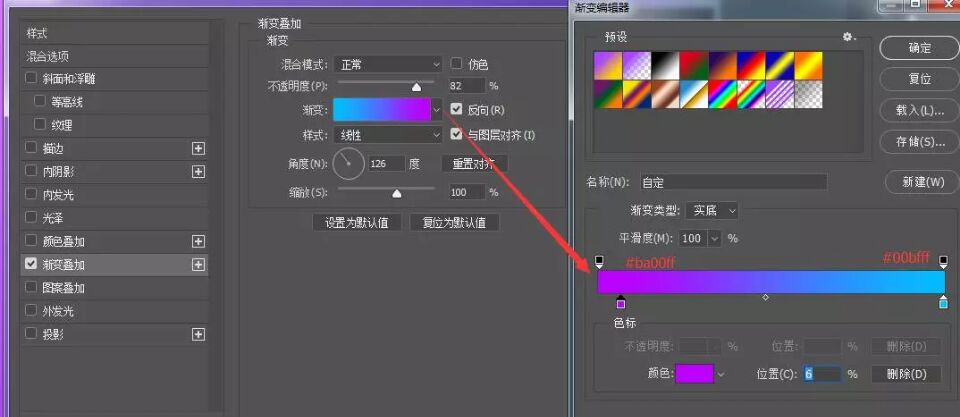Choose the violet-green-orange gradient preset

click(x=608, y=94)
